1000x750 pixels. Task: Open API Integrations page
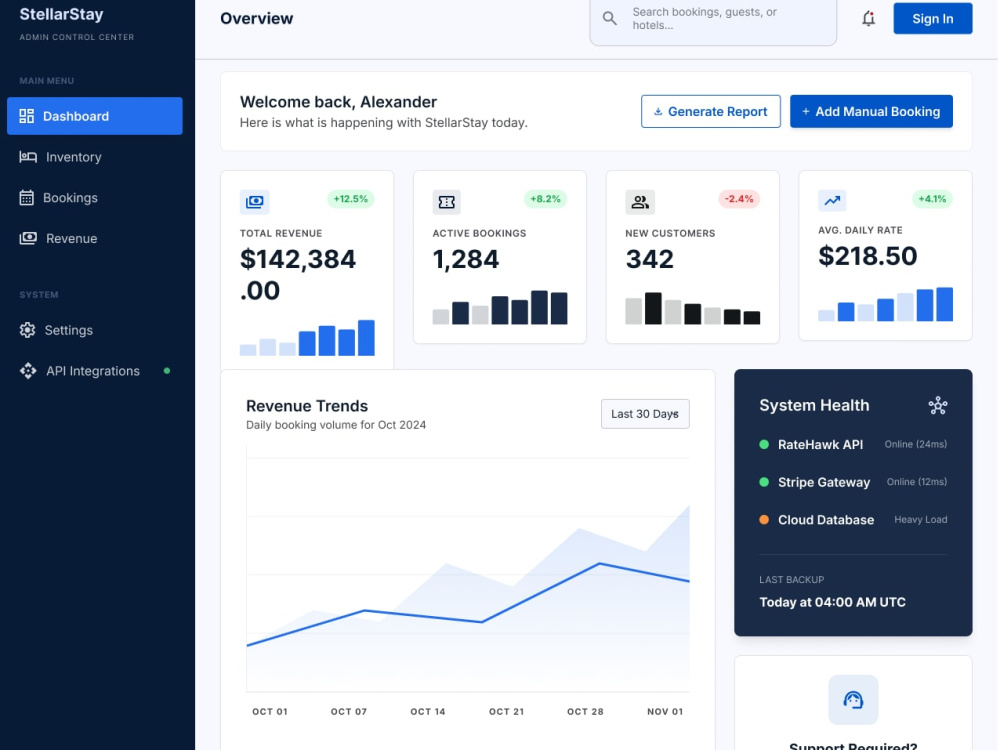click(x=94, y=371)
